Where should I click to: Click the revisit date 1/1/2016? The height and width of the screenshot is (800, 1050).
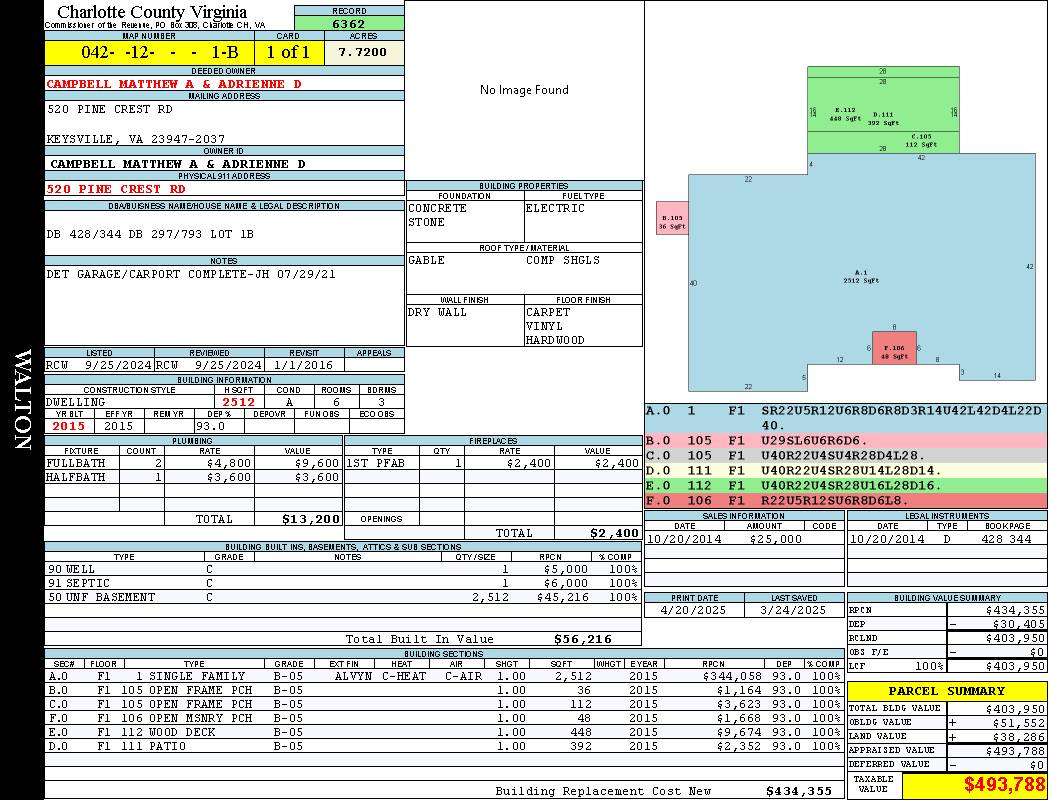(303, 366)
